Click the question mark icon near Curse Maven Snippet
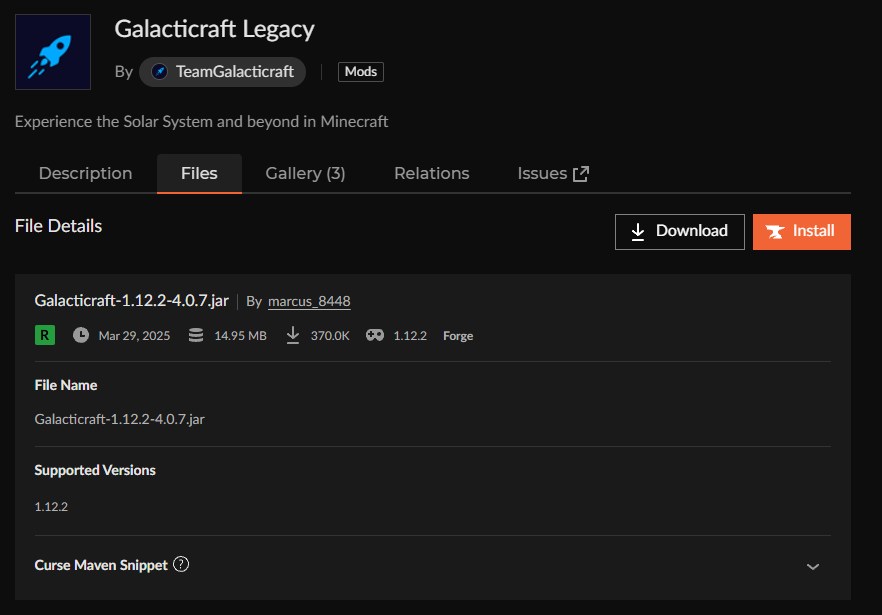Screen dimensions: 882x615 [182, 565]
